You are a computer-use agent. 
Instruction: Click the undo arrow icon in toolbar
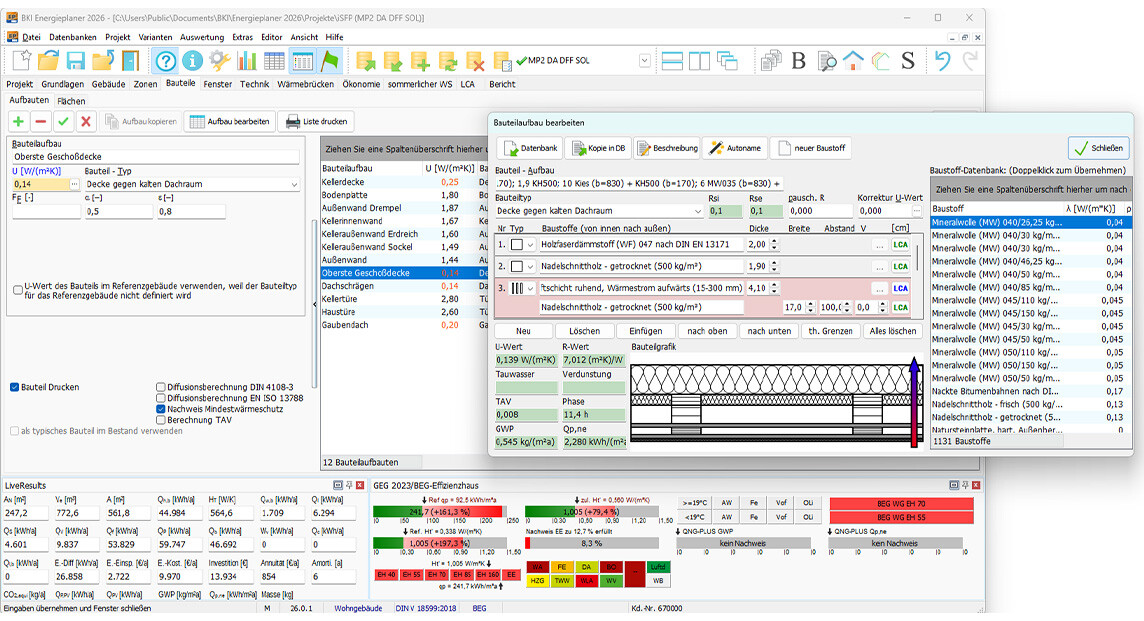click(942, 61)
